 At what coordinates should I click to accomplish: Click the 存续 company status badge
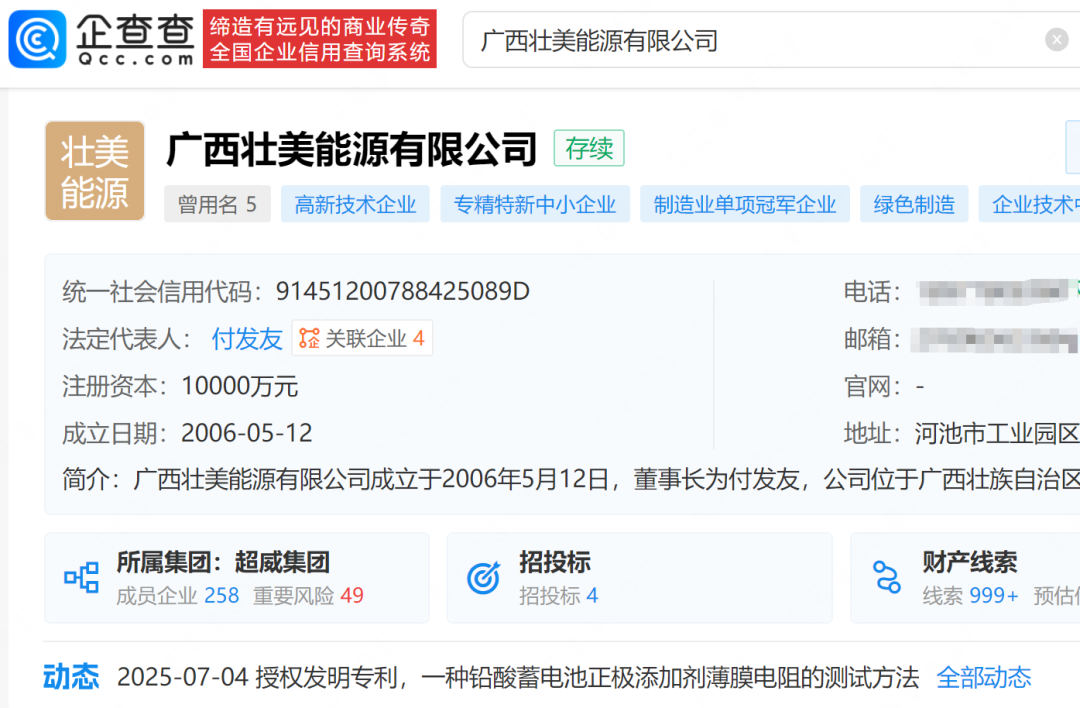pyautogui.click(x=589, y=149)
